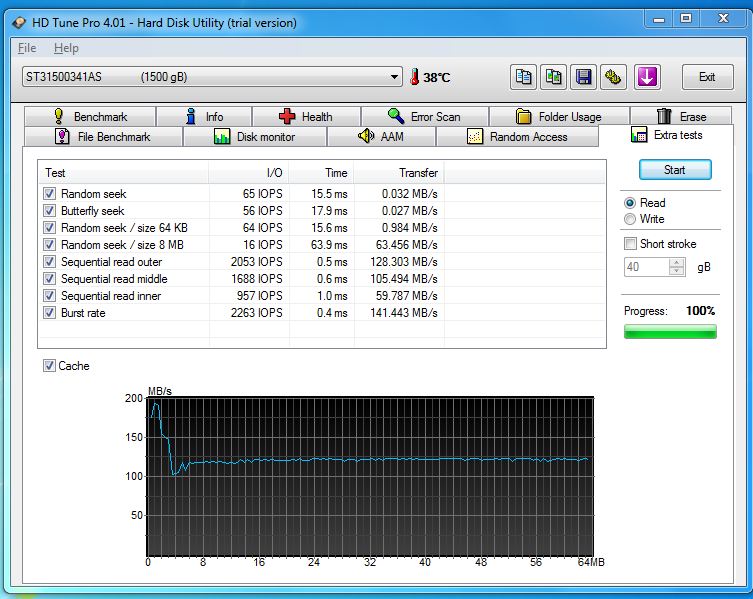The height and width of the screenshot is (599, 753).
Task: Open the File menu
Action: click(27, 48)
